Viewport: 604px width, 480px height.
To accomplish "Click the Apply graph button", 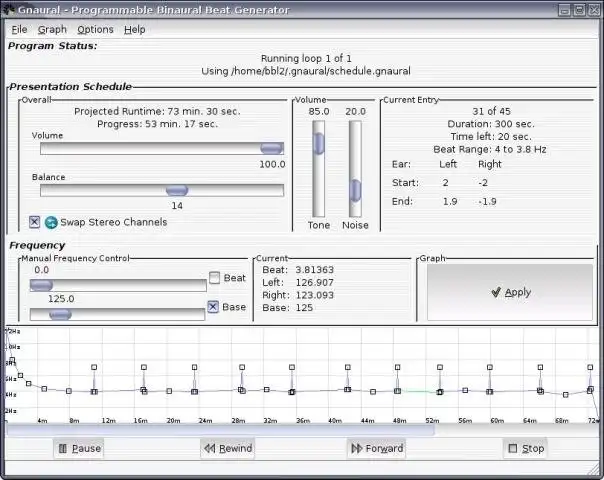I will (x=510, y=292).
